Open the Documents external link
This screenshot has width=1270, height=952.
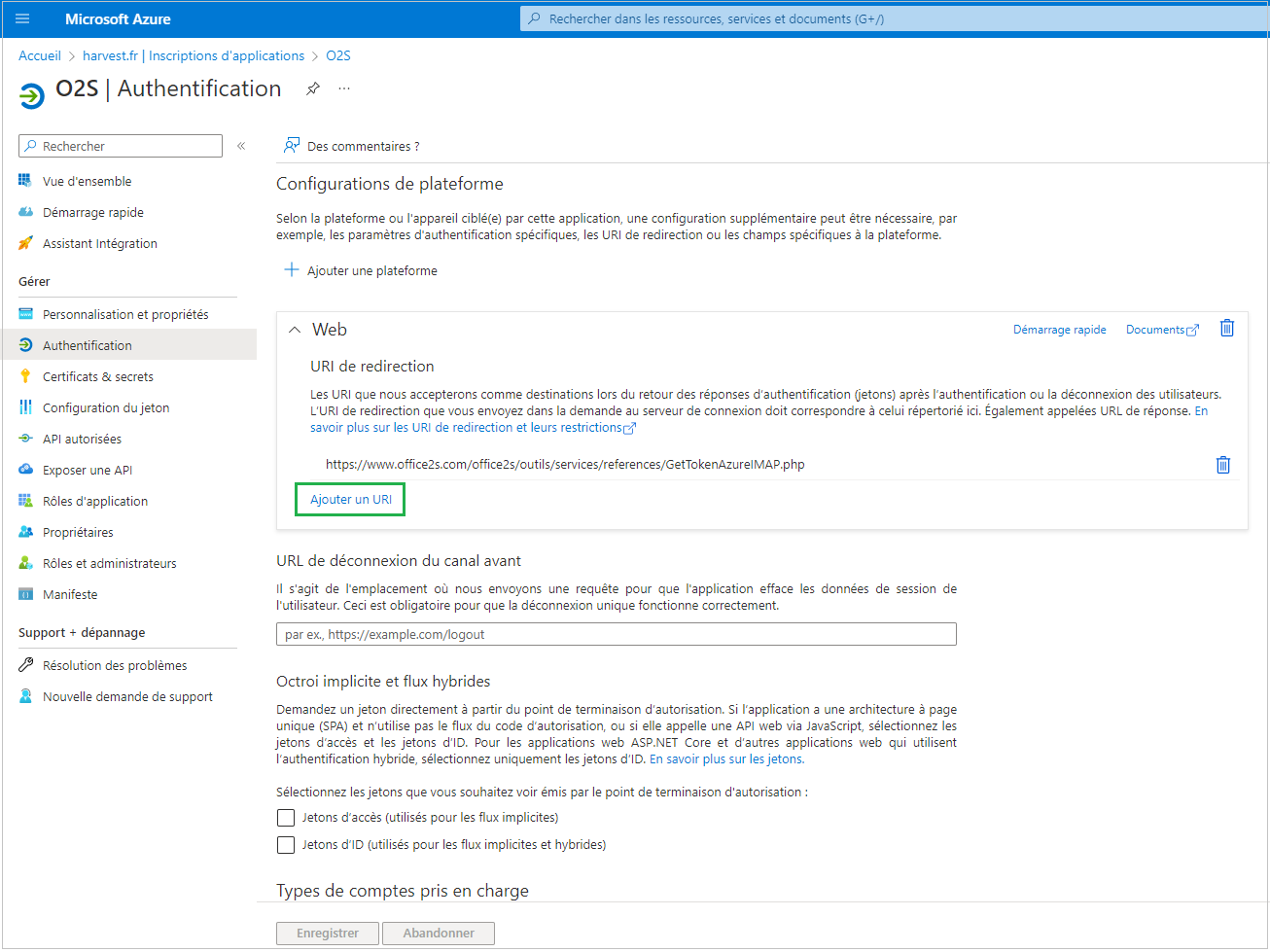(1161, 330)
